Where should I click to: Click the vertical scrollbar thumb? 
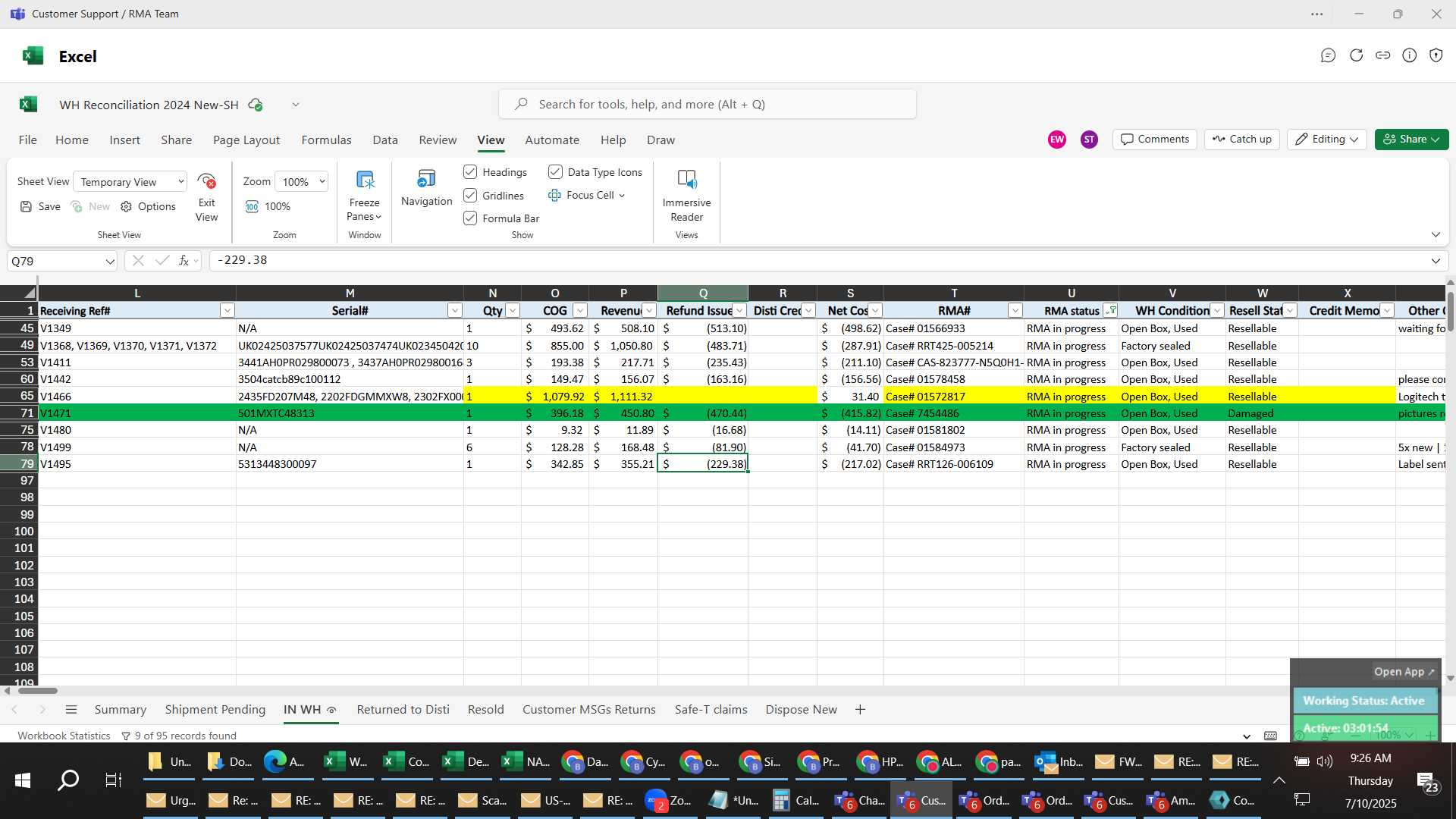click(x=1450, y=311)
